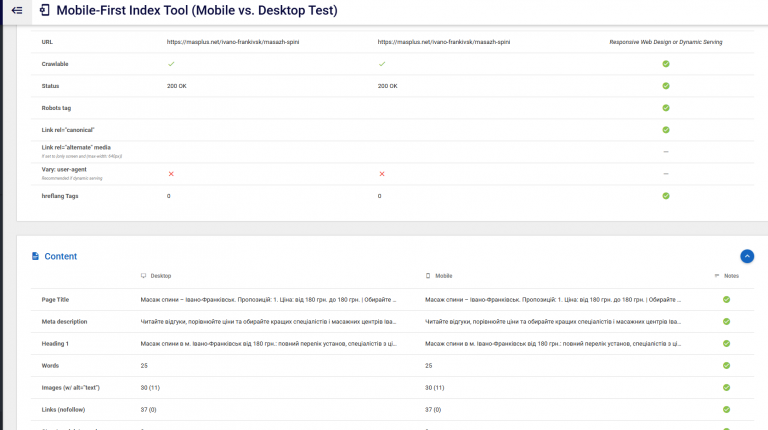Viewport: 768px width, 430px height.
Task: Click the Words row green check note
Action: click(x=726, y=365)
